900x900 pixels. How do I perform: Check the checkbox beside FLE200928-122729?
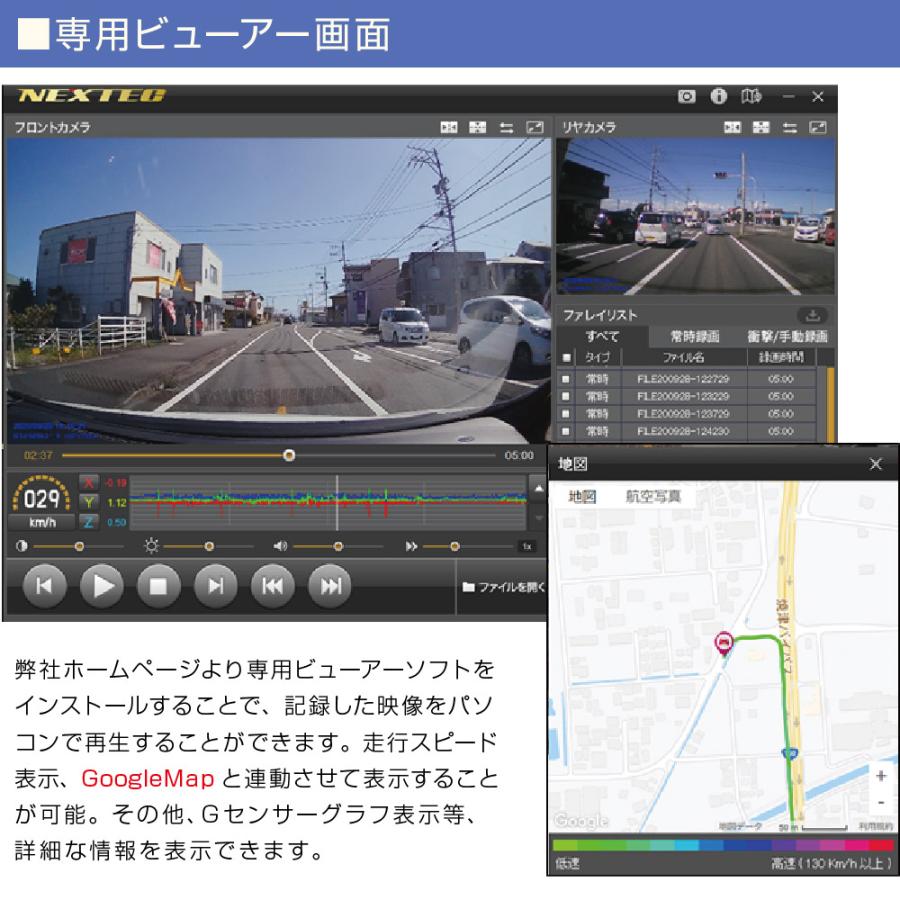(x=567, y=379)
